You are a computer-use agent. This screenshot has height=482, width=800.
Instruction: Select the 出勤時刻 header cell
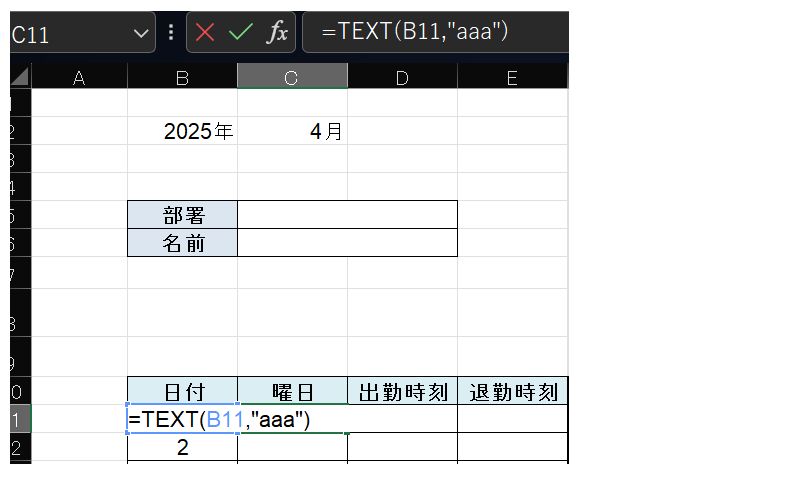point(402,391)
